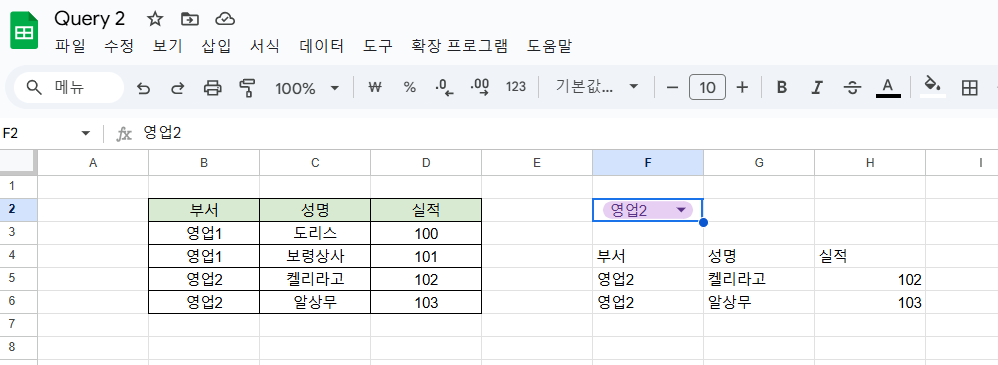The image size is (998, 365).
Task: Select column H header
Action: 870,162
